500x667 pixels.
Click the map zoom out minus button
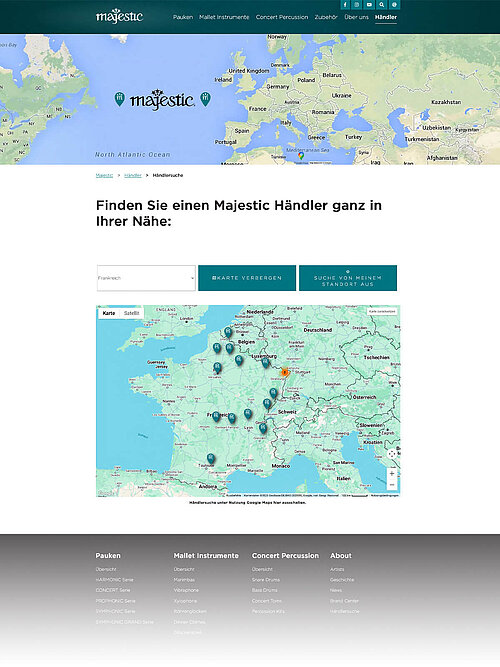click(x=392, y=485)
